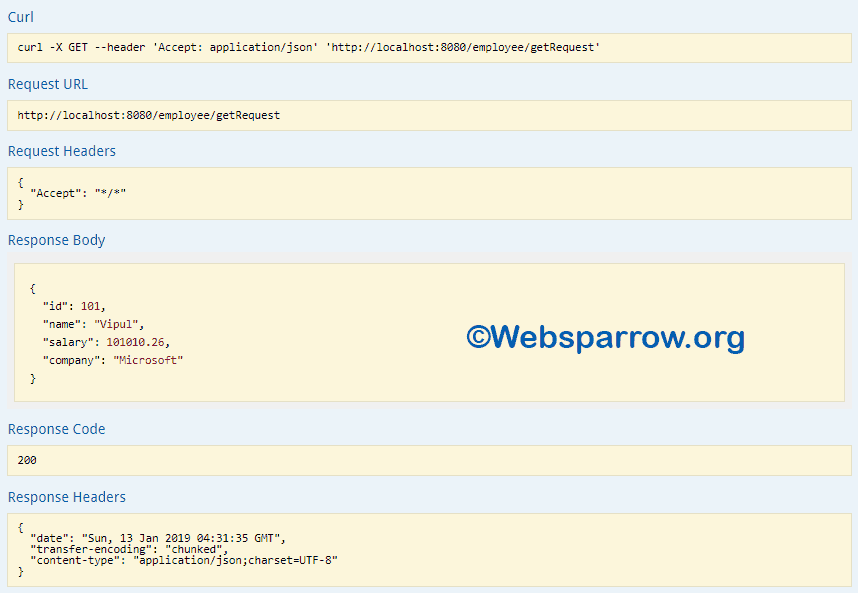Click the "salary": 101010.26 line
This screenshot has width=858, height=593.
tap(106, 342)
